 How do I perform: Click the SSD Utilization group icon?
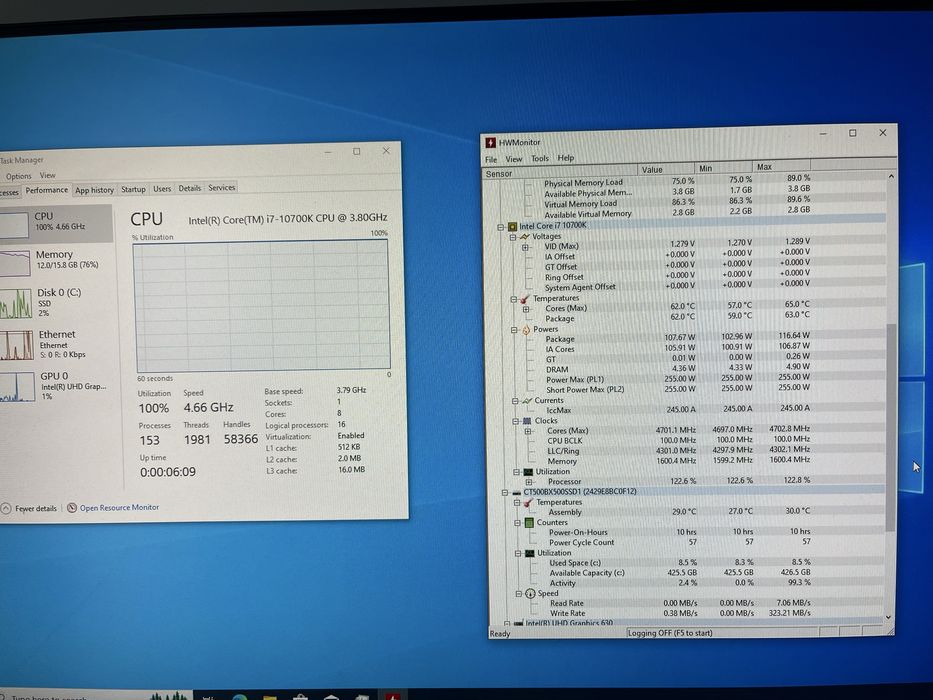[x=530, y=553]
